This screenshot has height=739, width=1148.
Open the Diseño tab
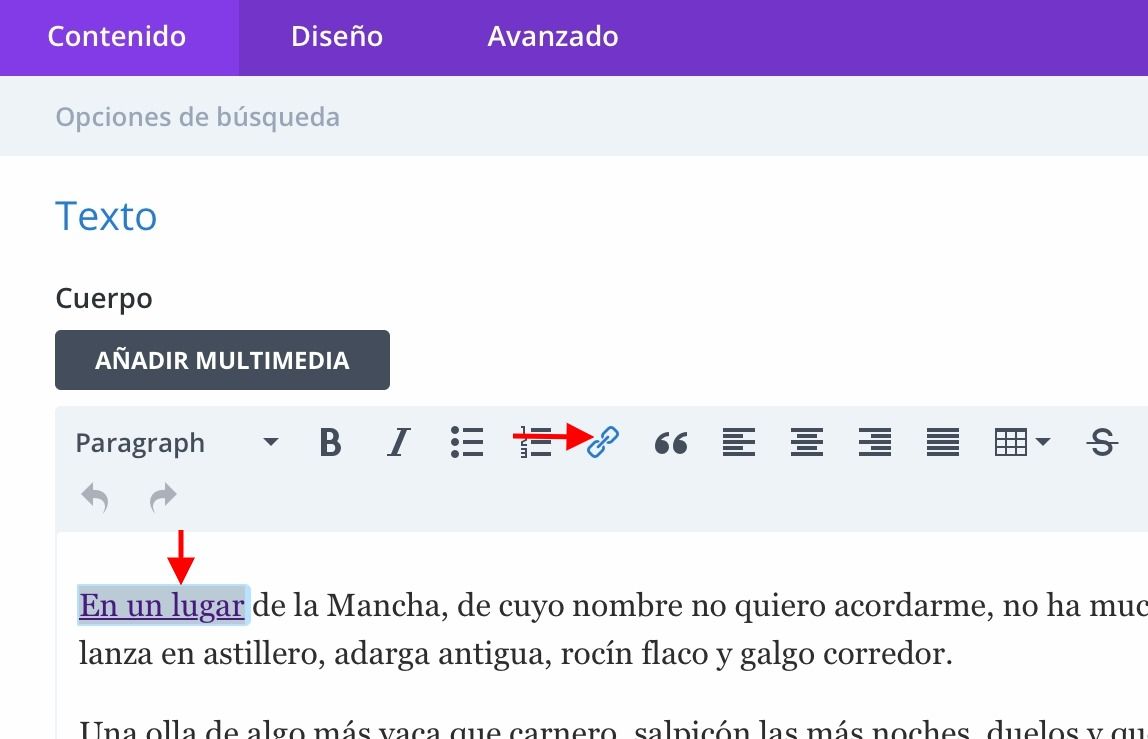click(x=337, y=37)
